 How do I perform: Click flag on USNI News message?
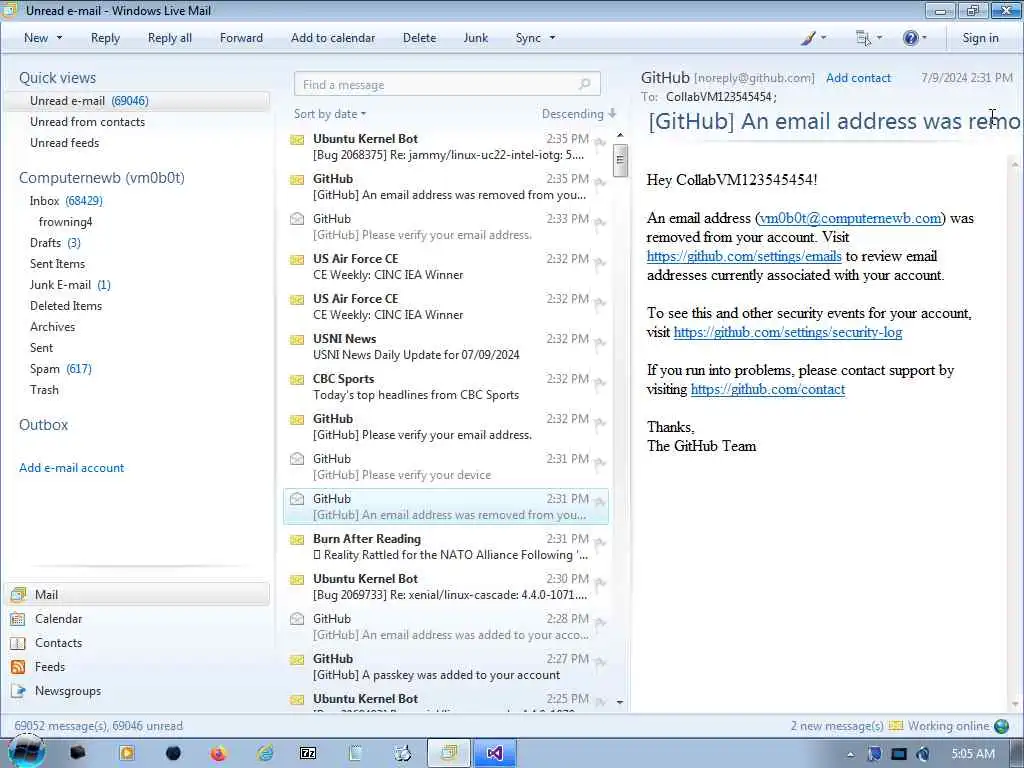click(600, 342)
